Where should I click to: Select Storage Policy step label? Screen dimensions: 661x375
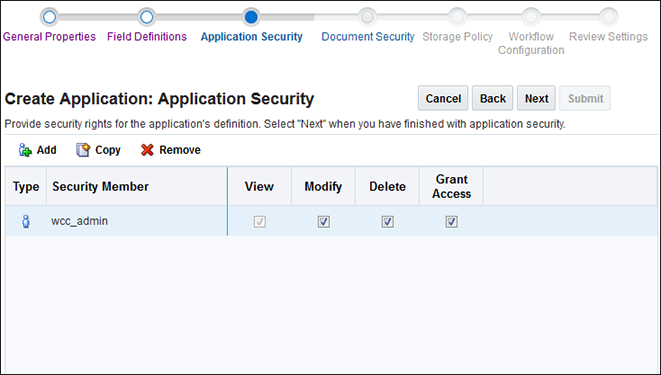[457, 37]
